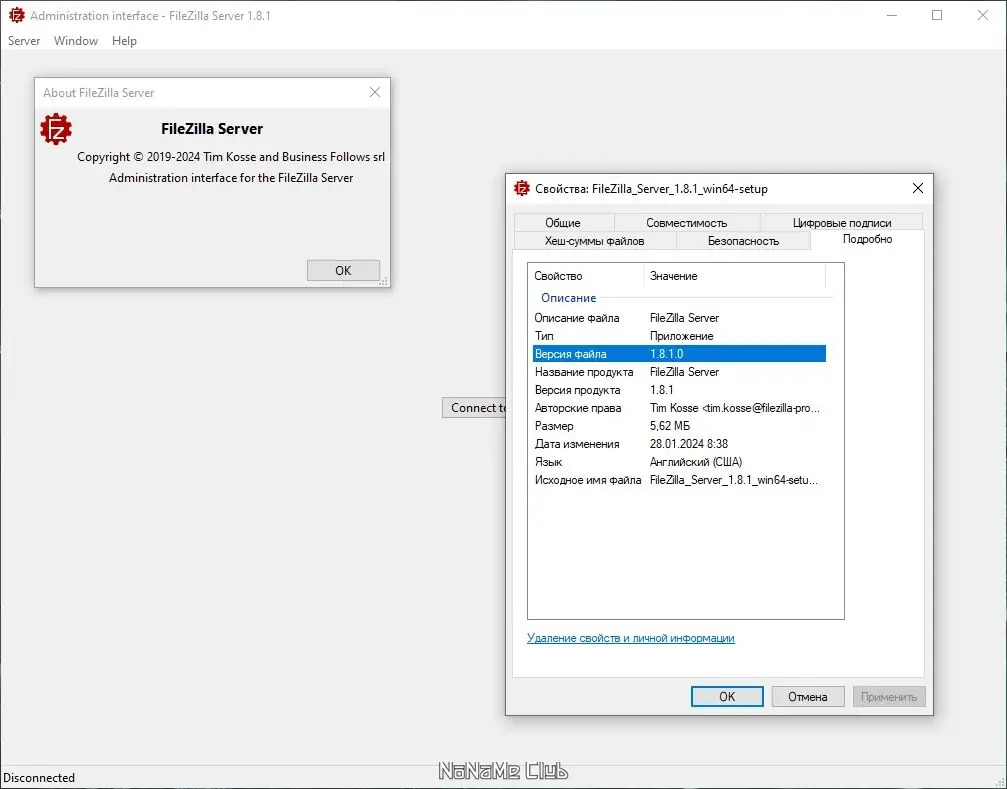Viewport: 1007px width, 789px height.
Task: Click the FileZilla icon in main title bar
Action: (17, 15)
